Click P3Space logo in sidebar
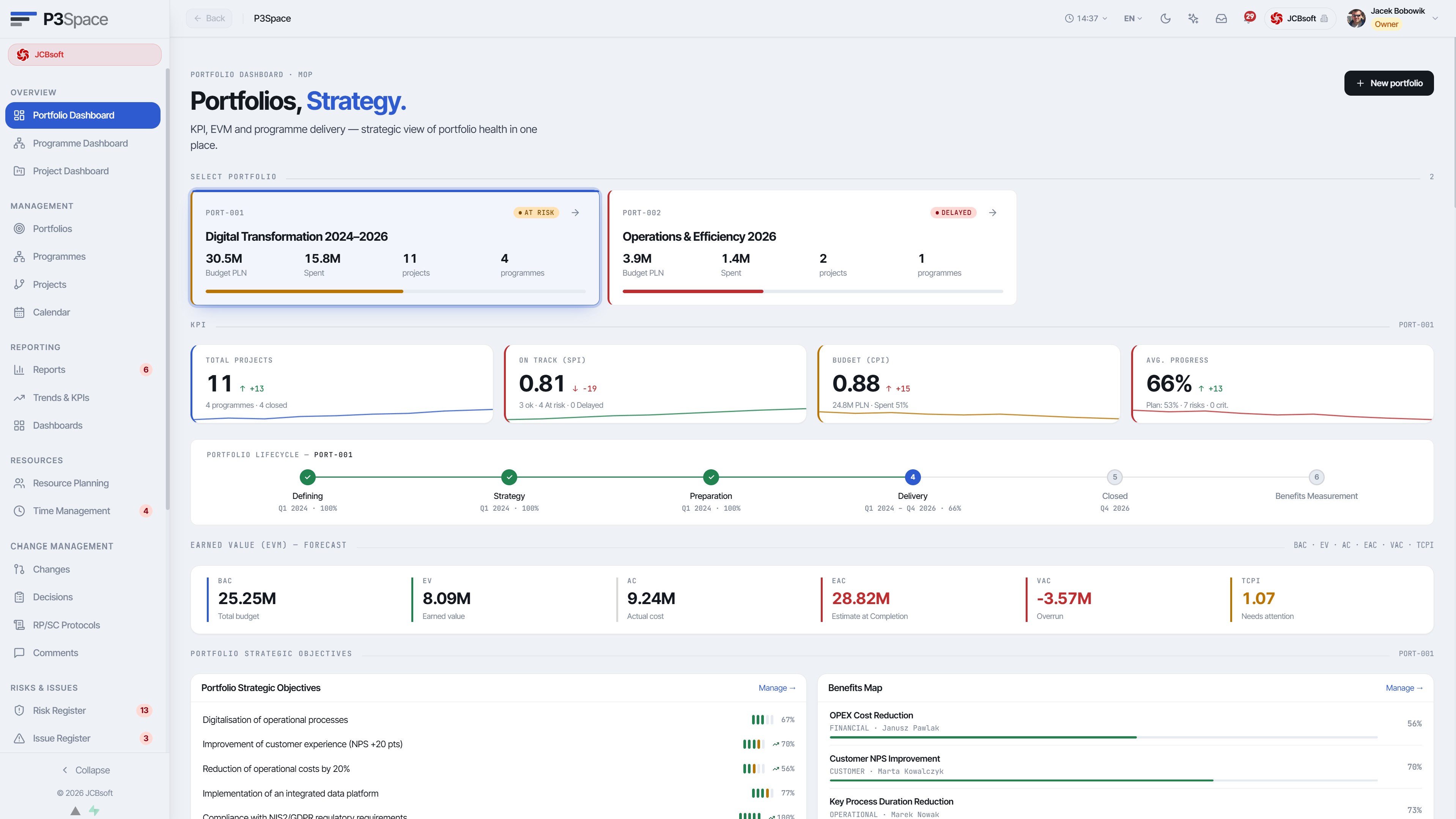The width and height of the screenshot is (1456, 819). point(59,19)
